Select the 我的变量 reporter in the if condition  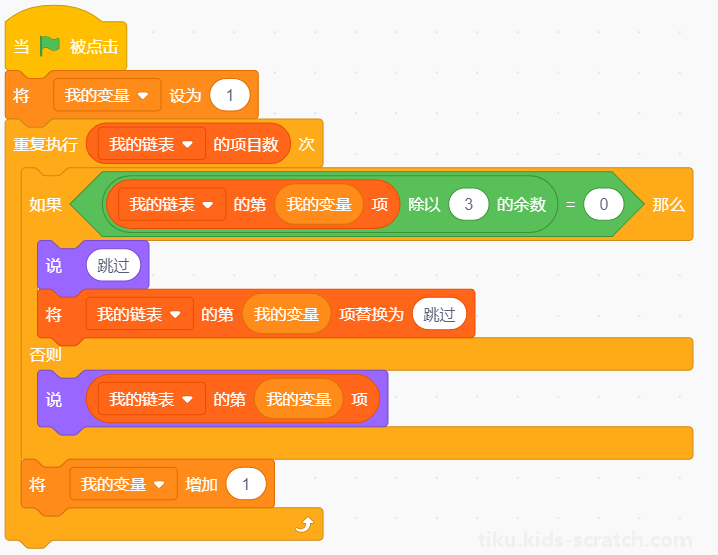[x=319, y=204]
